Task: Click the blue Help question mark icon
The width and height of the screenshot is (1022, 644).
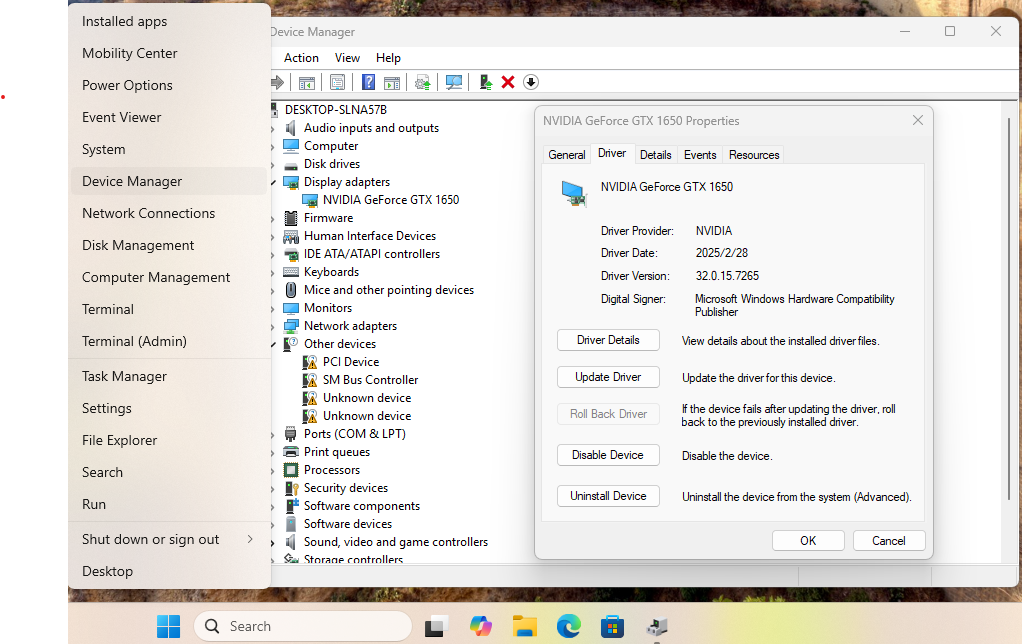Action: pyautogui.click(x=368, y=82)
